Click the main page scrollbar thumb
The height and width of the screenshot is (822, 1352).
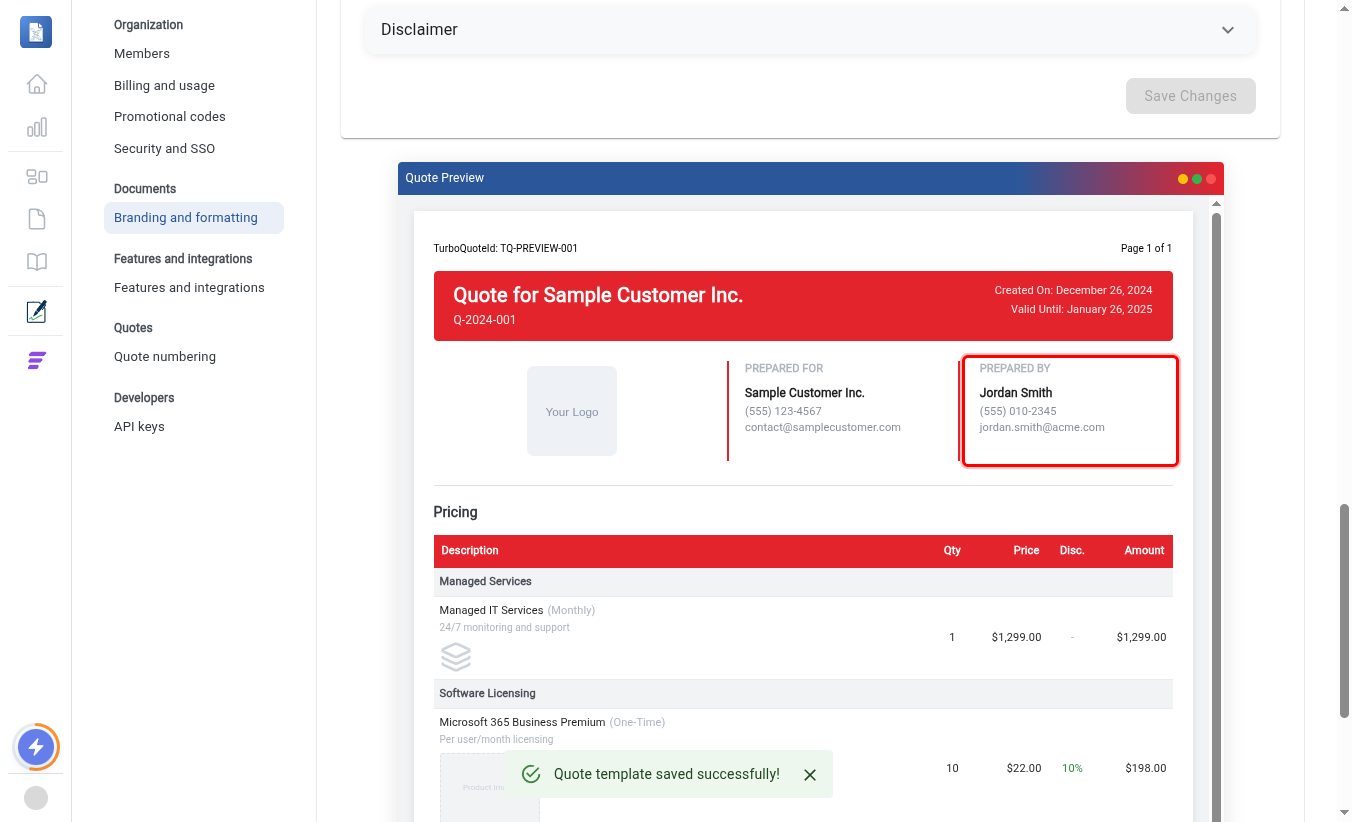pyautogui.click(x=1344, y=610)
